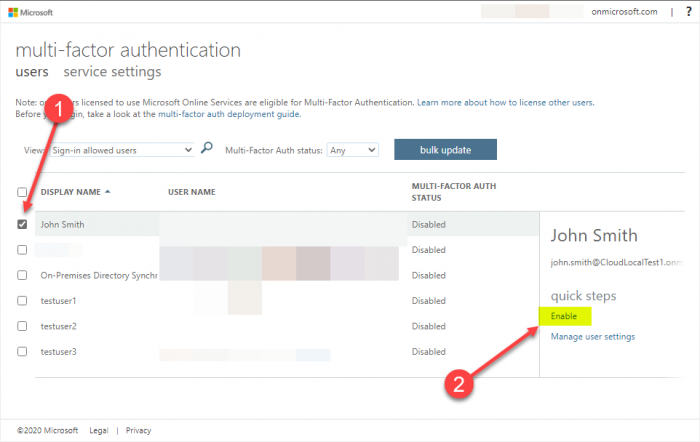
Task: Click MULTI-FACTOR AUTH STATUS column header
Action: click(x=454, y=192)
